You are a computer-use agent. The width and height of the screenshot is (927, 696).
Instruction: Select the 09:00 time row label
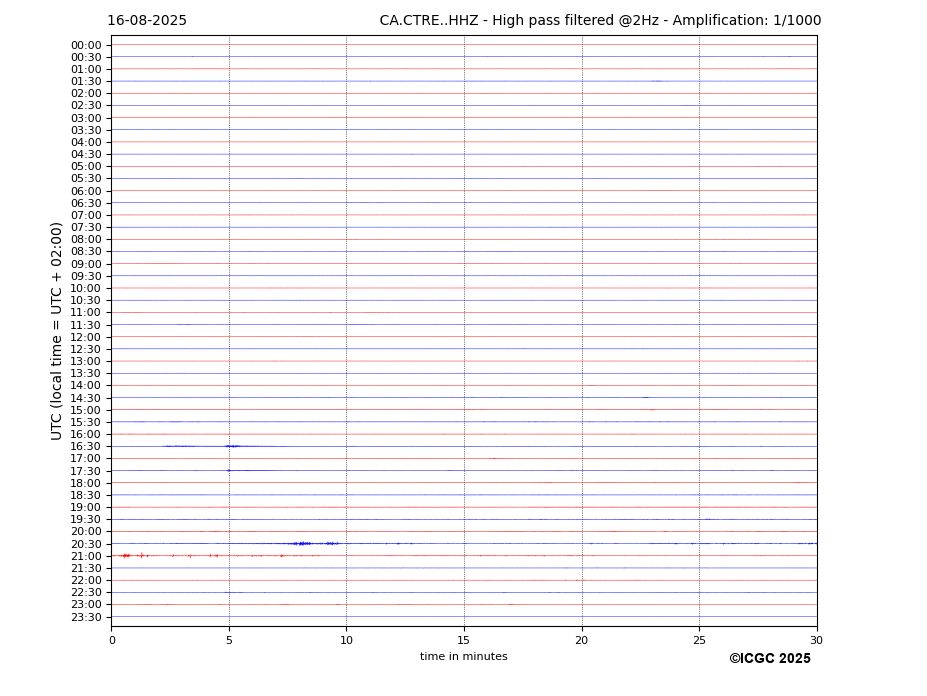(x=86, y=264)
